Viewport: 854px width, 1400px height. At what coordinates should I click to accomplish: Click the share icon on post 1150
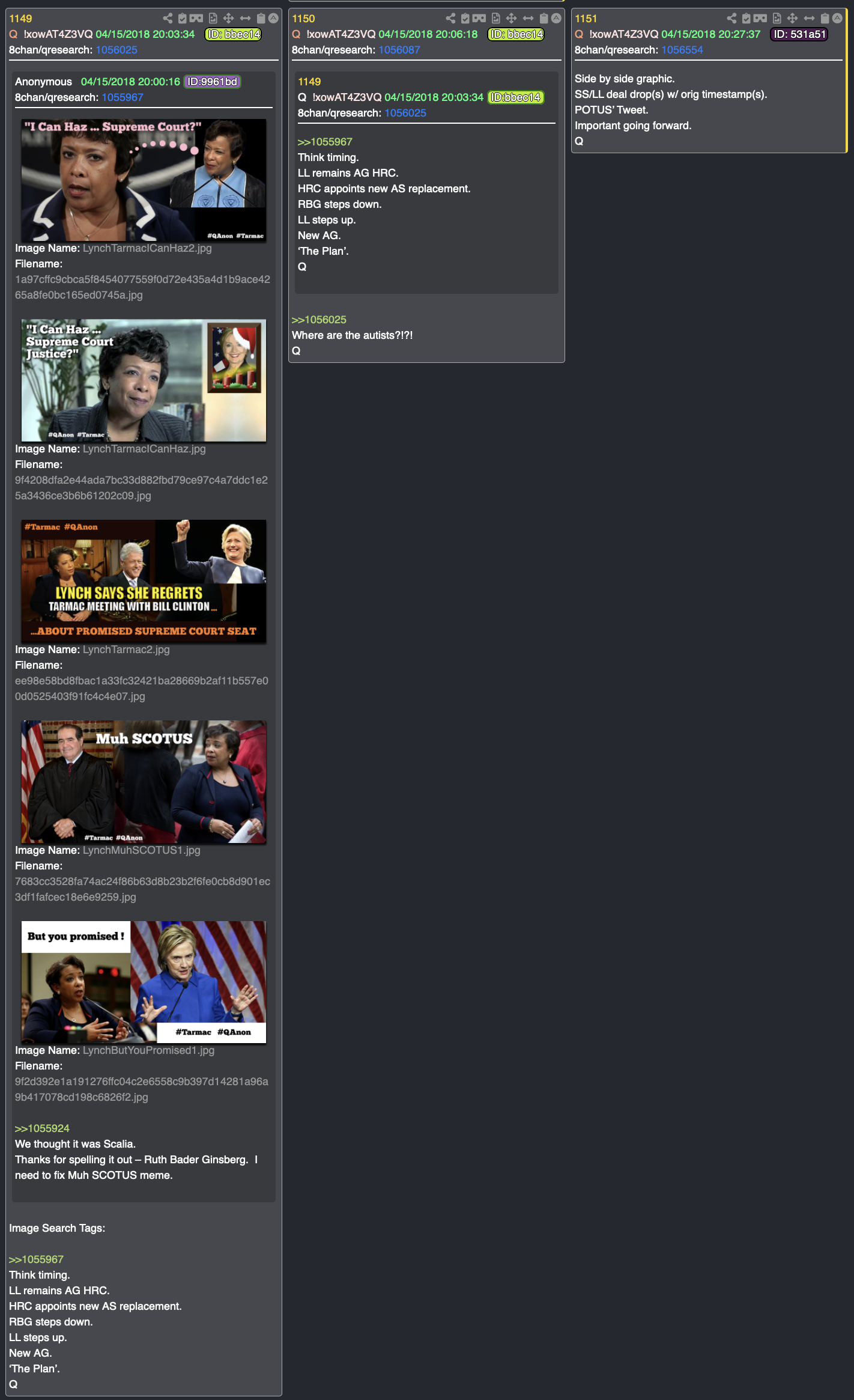(450, 19)
